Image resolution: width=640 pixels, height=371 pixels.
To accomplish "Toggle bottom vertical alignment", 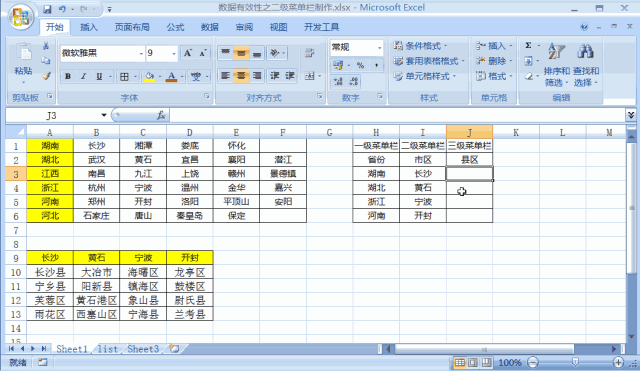I will (257, 53).
